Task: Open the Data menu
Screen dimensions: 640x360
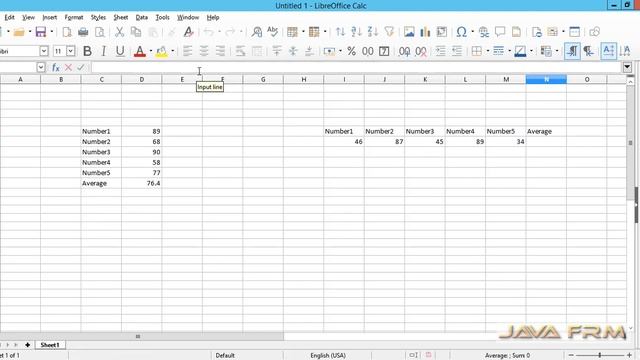Action: click(142, 17)
